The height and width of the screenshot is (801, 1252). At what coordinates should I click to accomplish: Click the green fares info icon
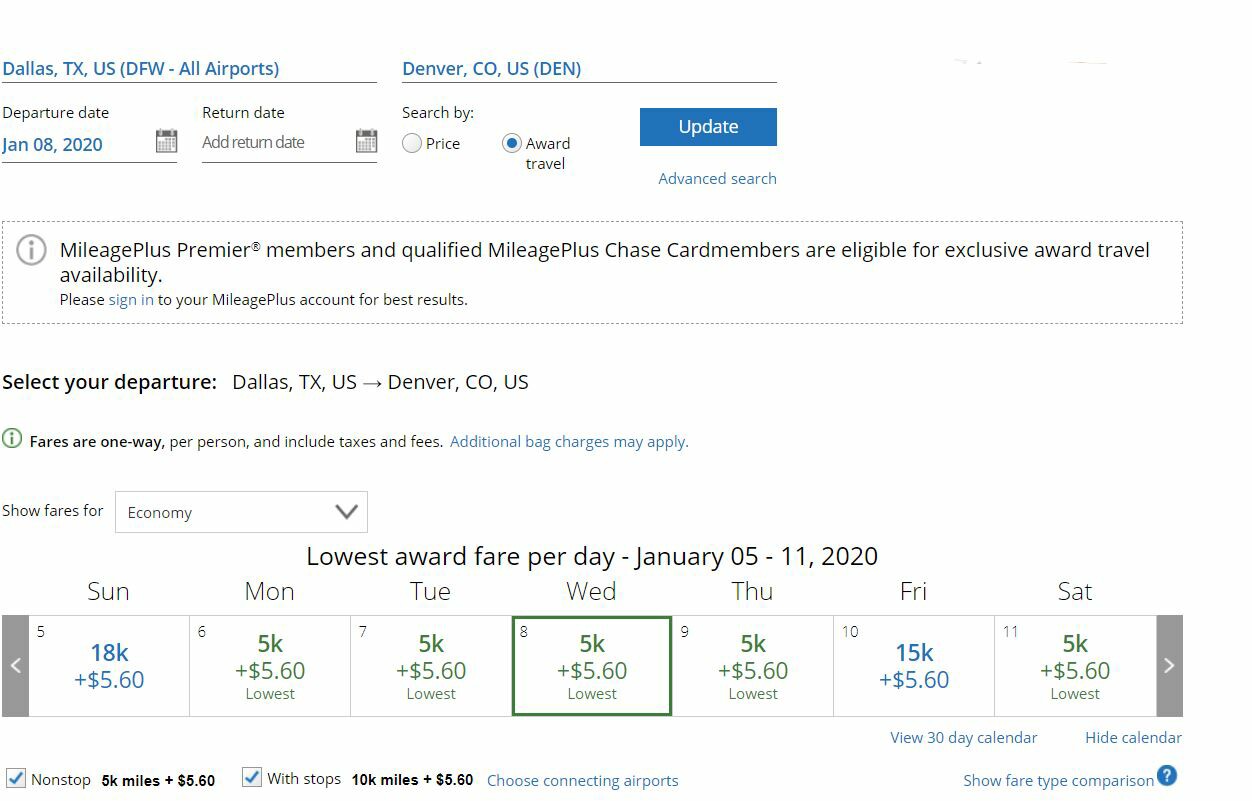pos(12,439)
